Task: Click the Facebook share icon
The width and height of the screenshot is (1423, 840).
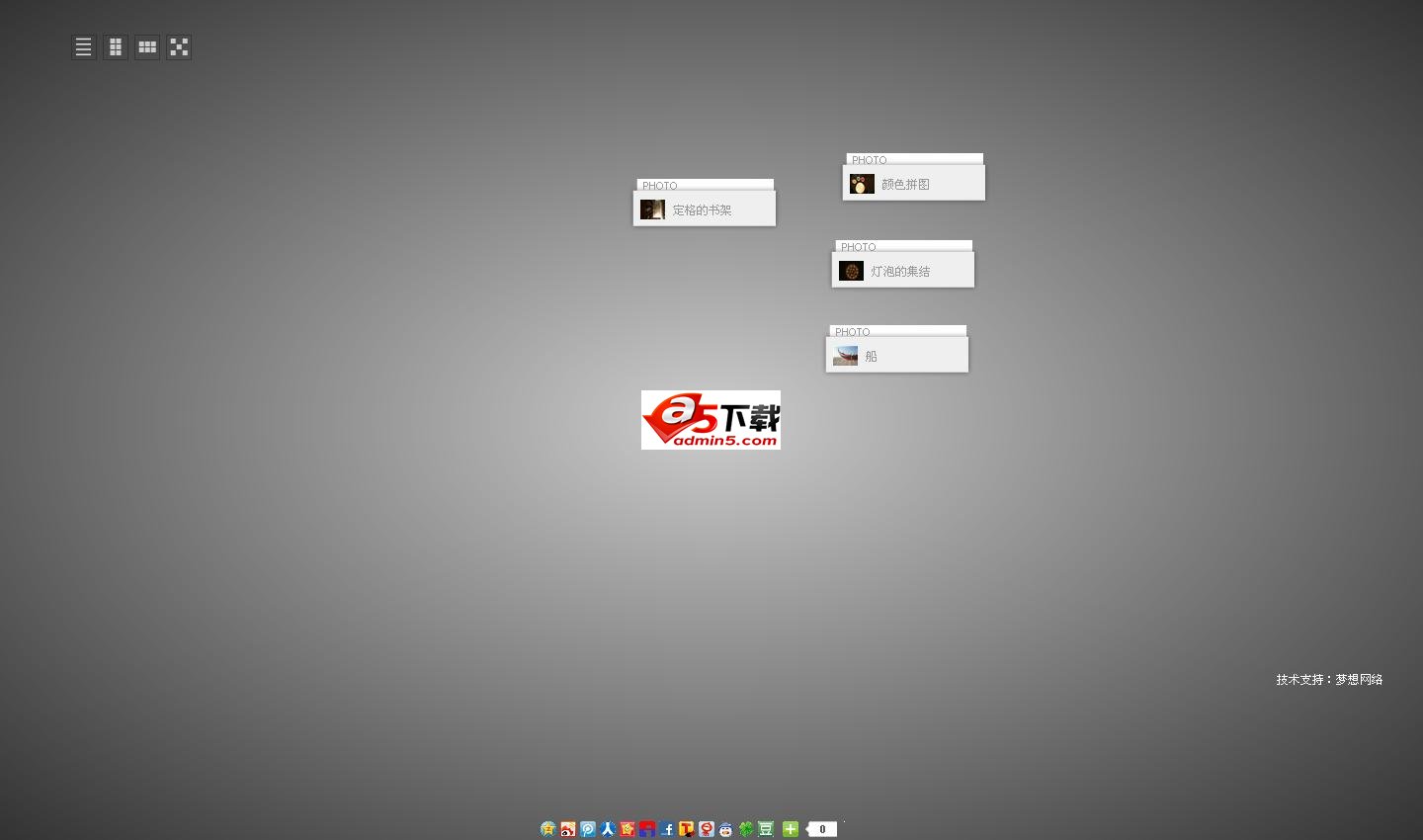Action: 667,829
